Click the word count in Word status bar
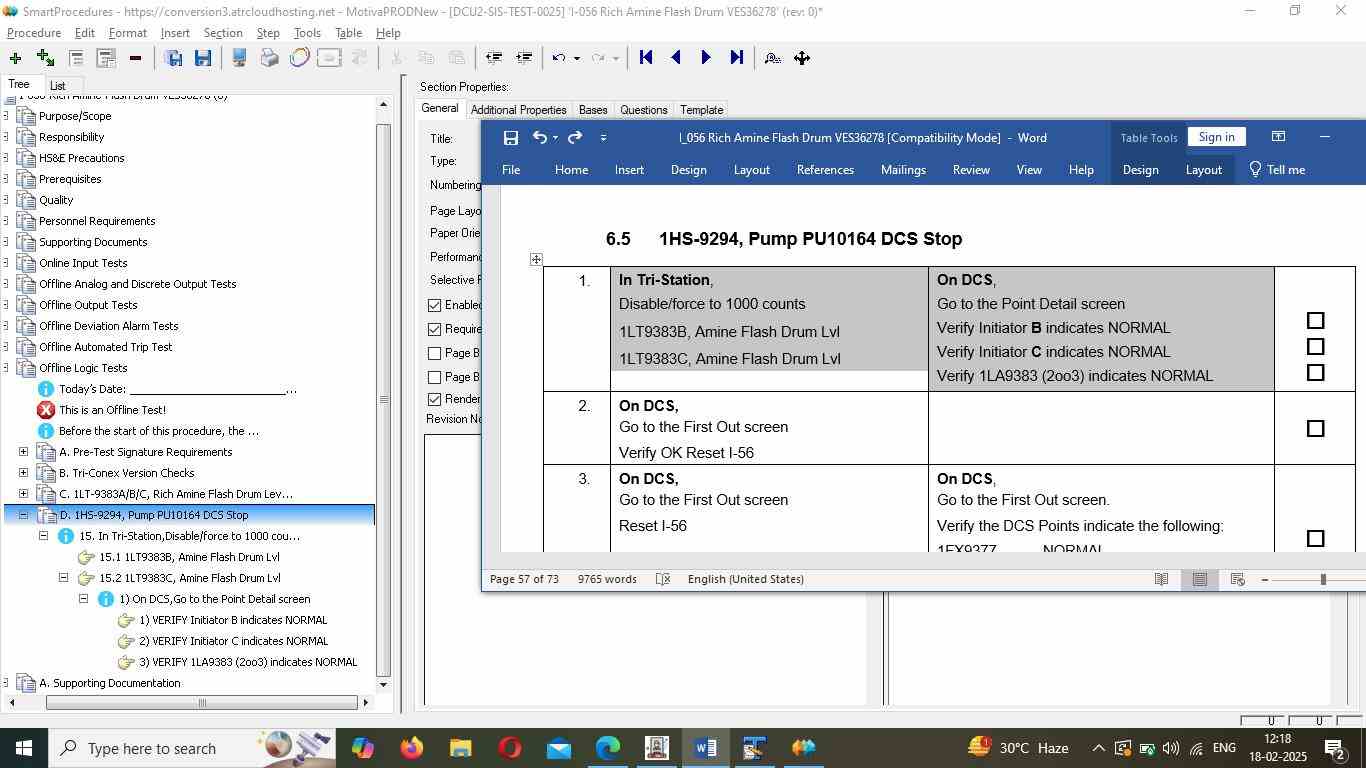 click(x=607, y=579)
